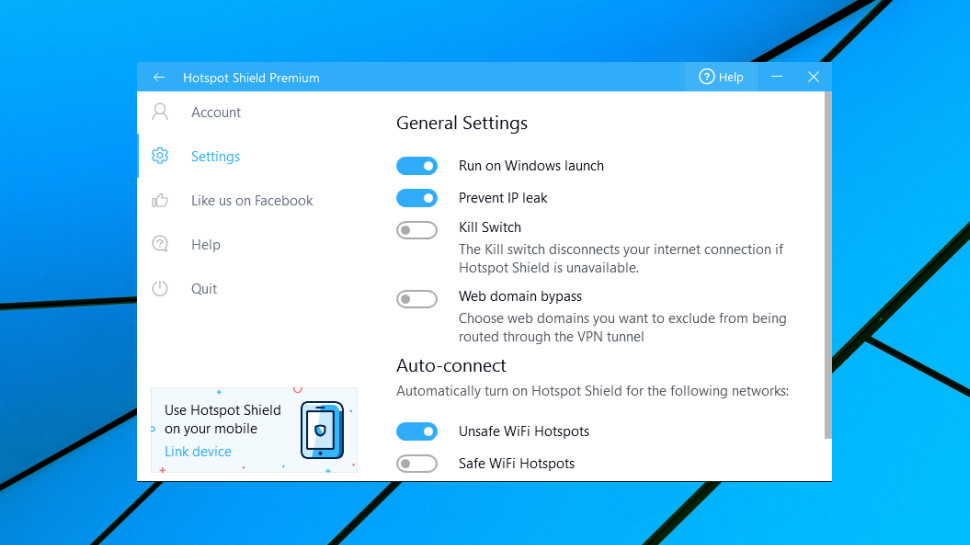
Task: Click the Auto-connect heading
Action: point(451,366)
